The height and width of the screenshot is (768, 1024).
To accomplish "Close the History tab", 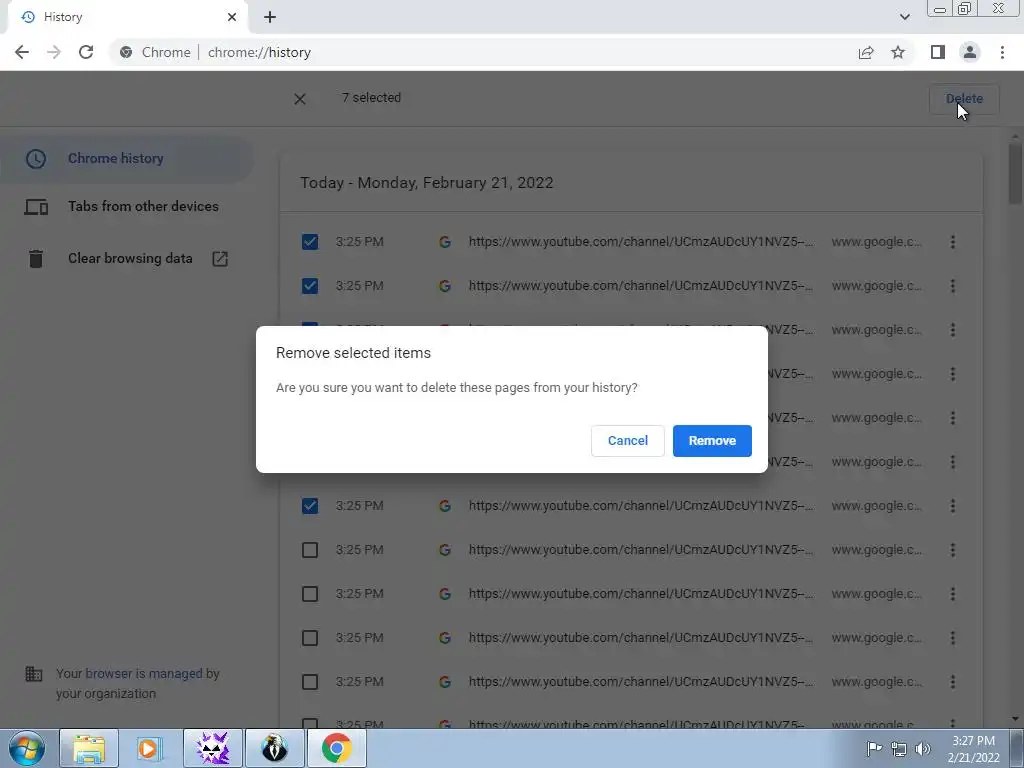I will (x=232, y=17).
